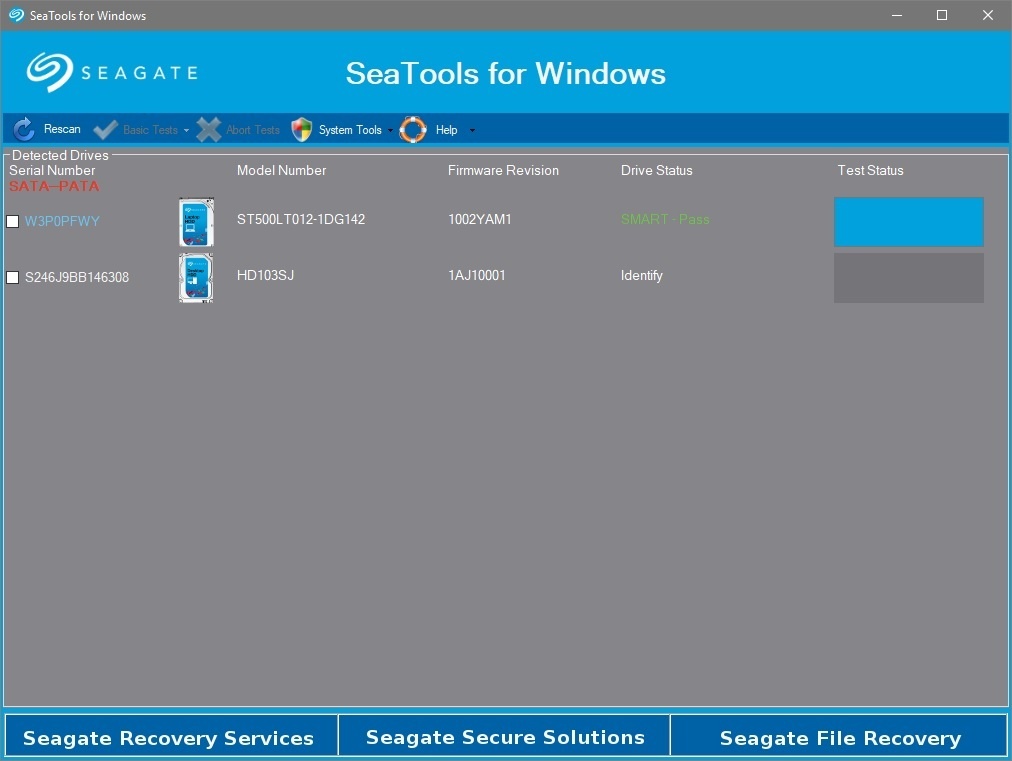Screen dimensions: 1012x761
Task: Select drive thumbnail for ST500LT012-1DG142
Action: [x=196, y=222]
